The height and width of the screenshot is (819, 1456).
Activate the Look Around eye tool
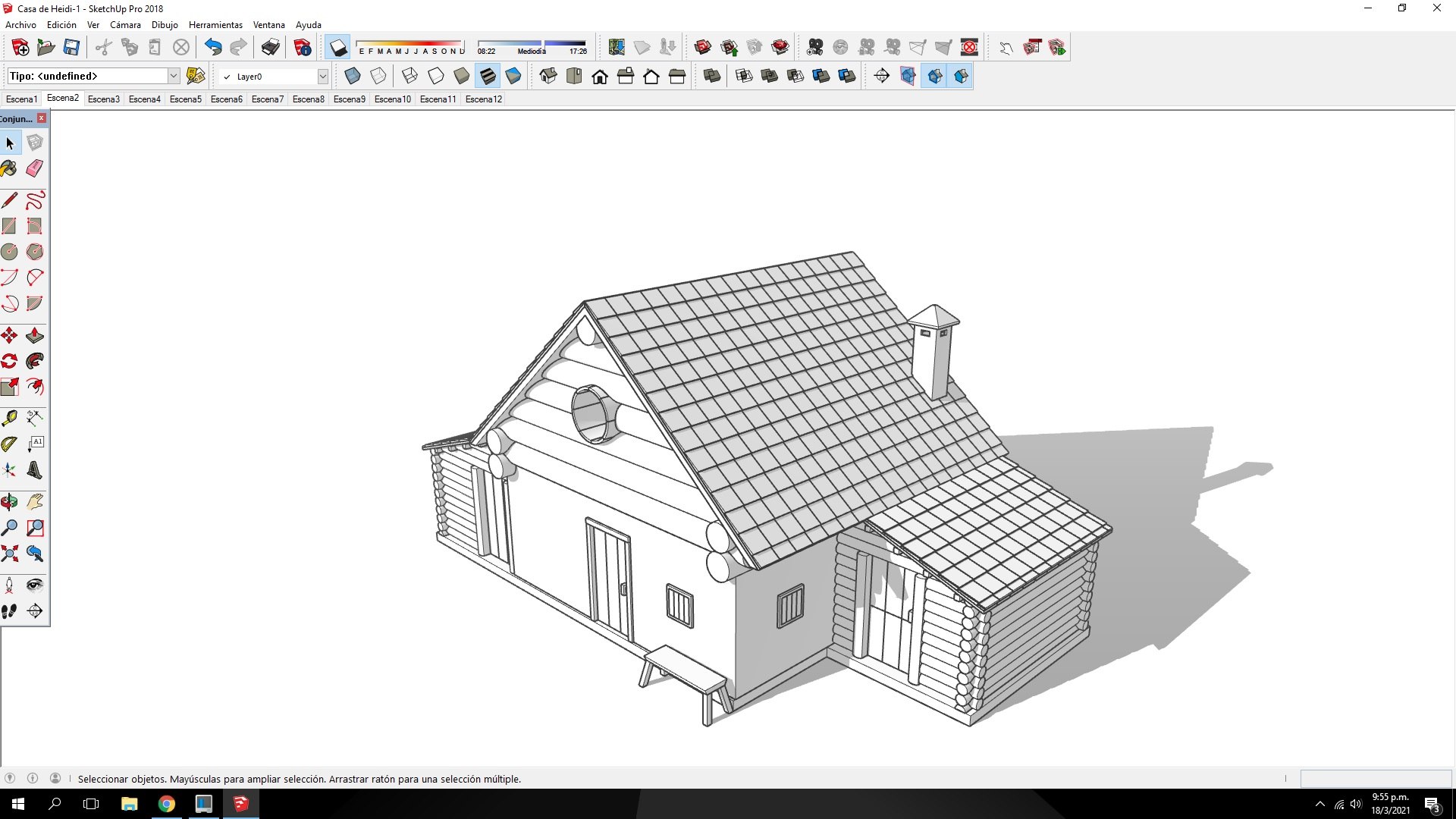point(35,585)
